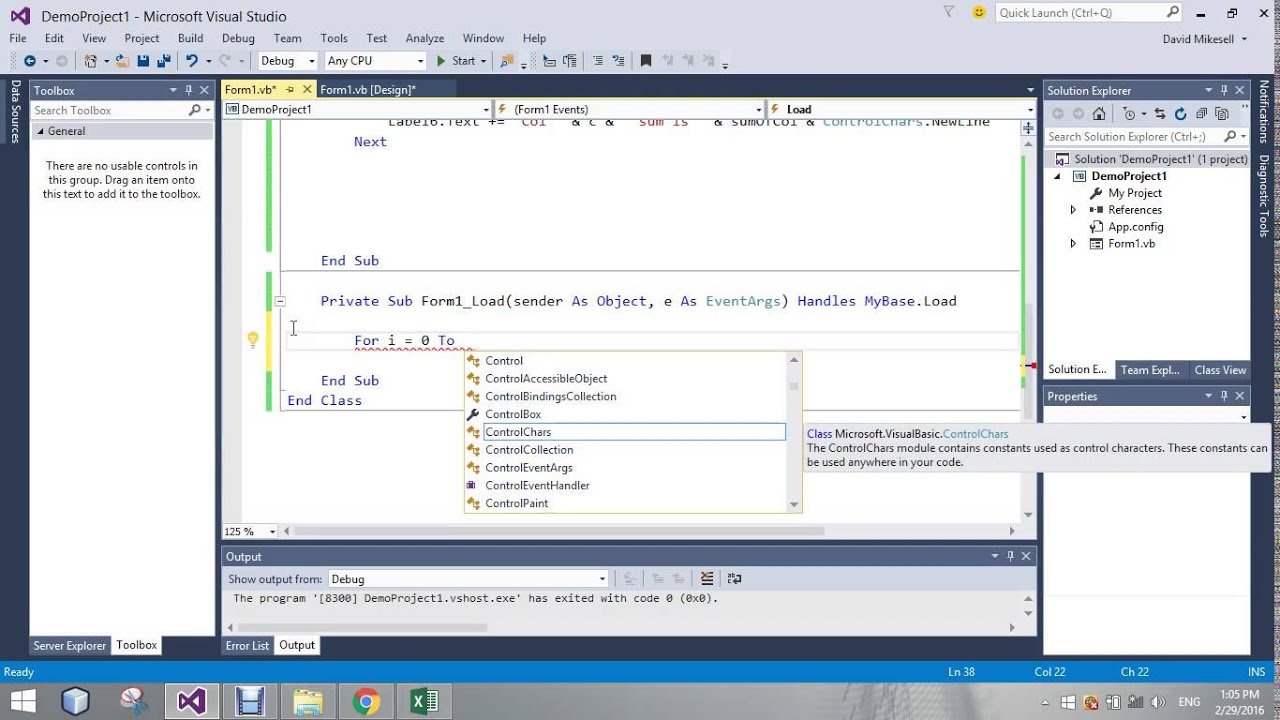The width and height of the screenshot is (1280, 720).
Task: Click the Open File toolbar icon
Action: [123, 61]
